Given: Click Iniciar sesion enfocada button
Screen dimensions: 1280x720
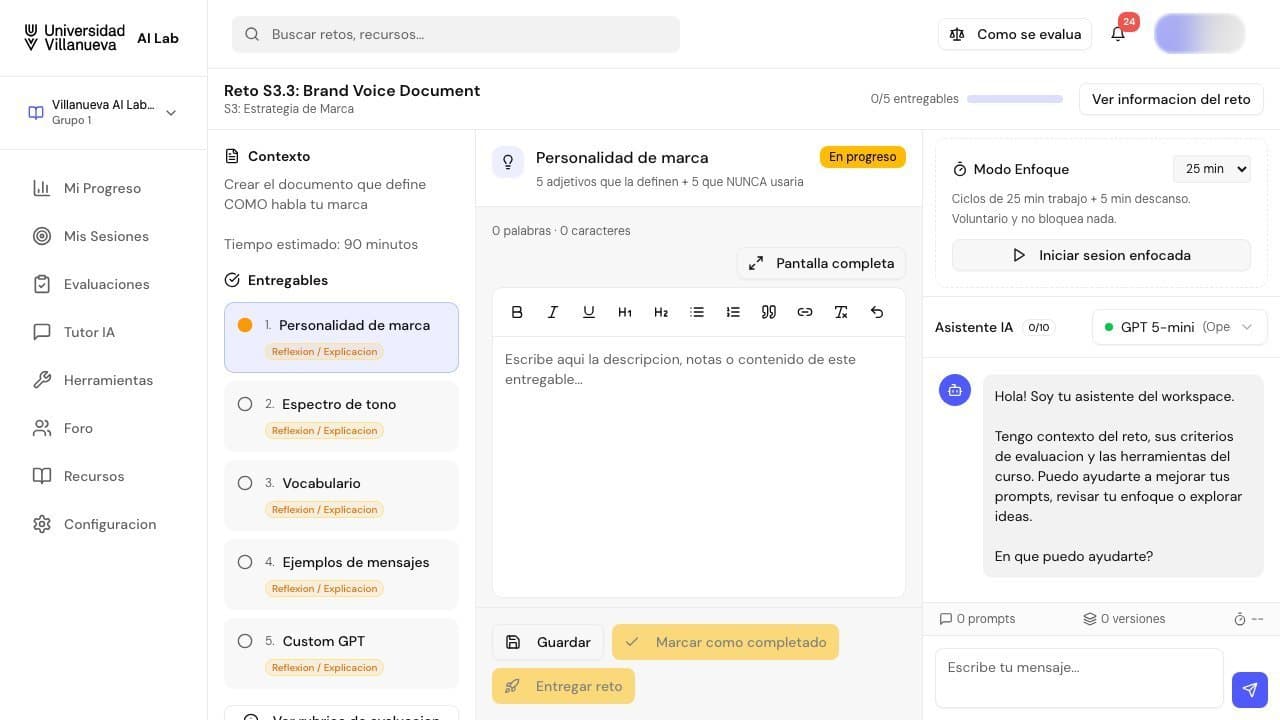Looking at the screenshot, I should tap(1101, 255).
